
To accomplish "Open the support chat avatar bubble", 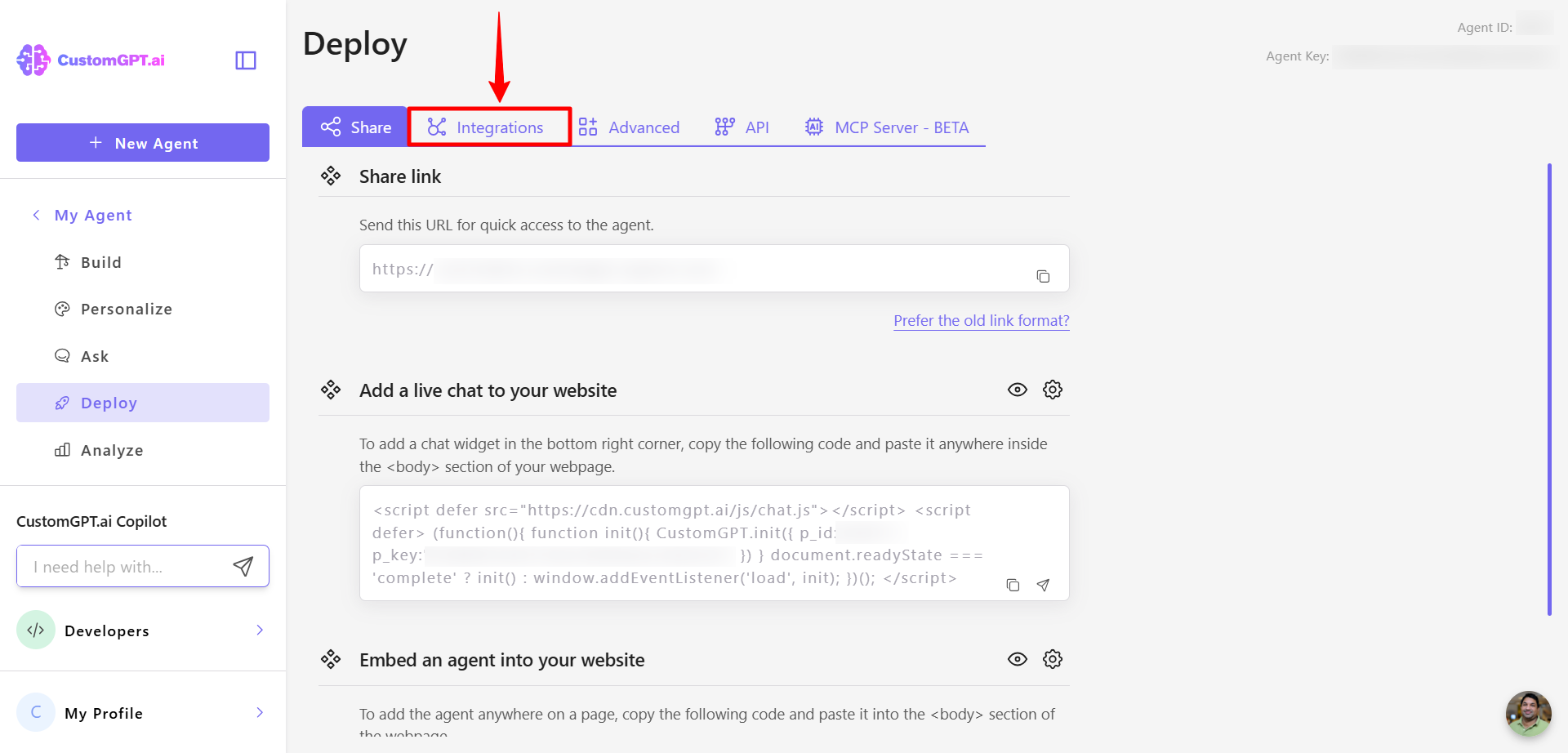I will [1528, 713].
